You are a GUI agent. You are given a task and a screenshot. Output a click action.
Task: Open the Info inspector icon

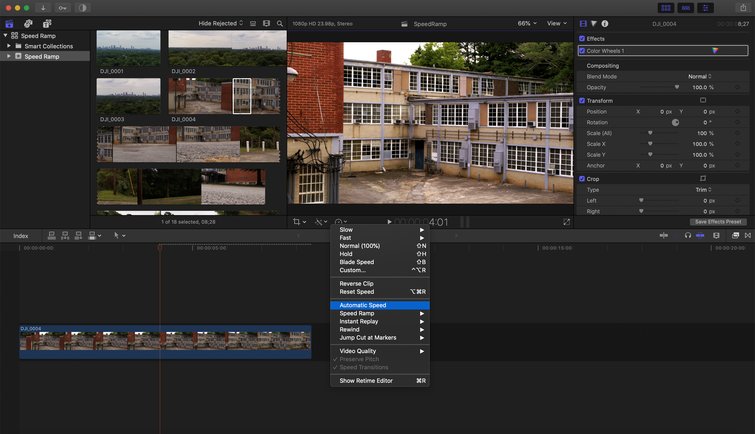pyautogui.click(x=605, y=23)
